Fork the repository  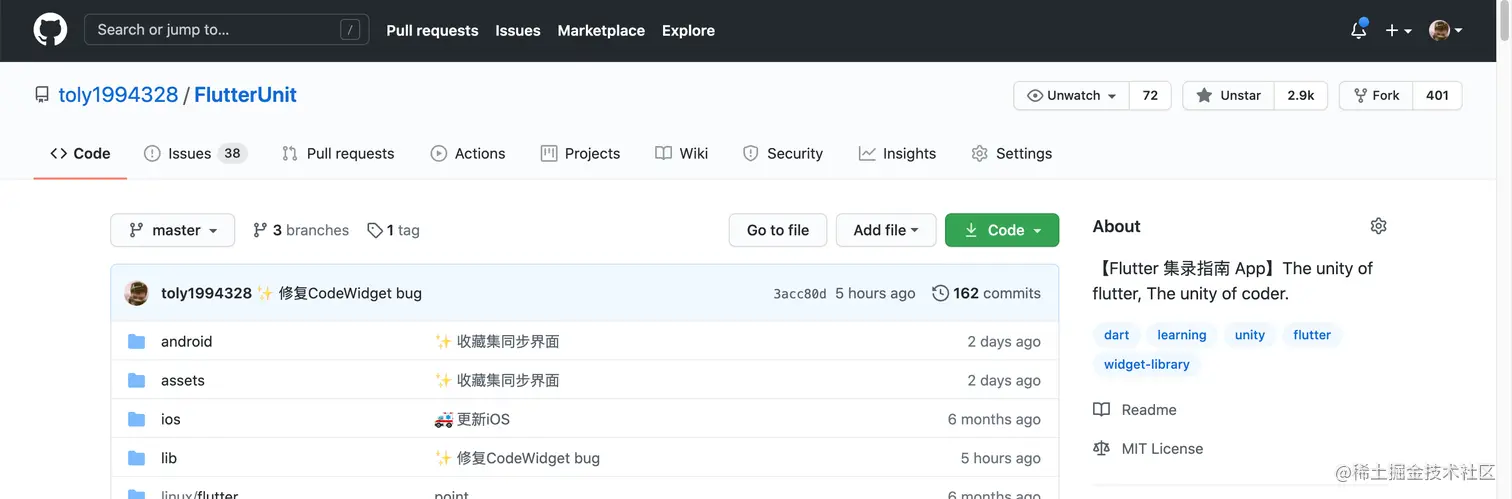[x=1376, y=95]
